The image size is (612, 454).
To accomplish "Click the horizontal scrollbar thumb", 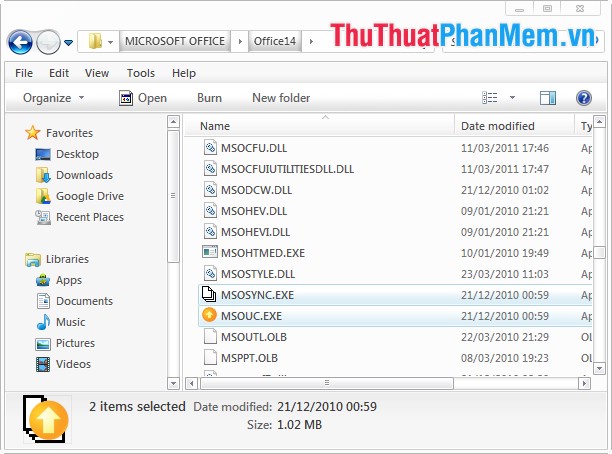I will (327, 383).
